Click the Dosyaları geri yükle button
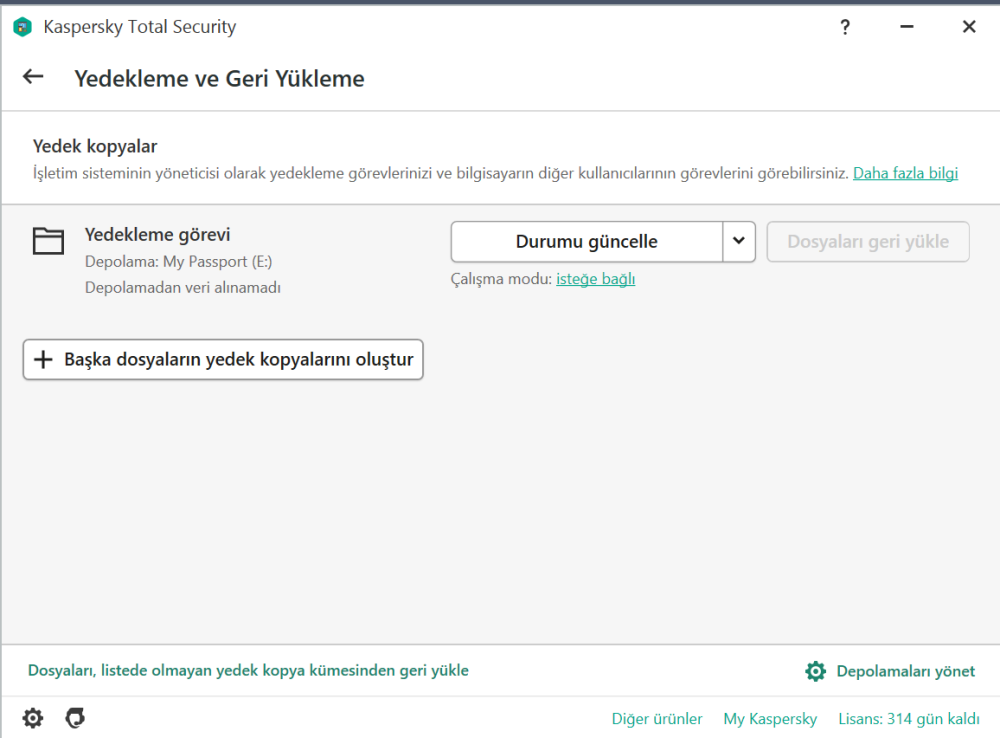The height and width of the screenshot is (738, 1000). pos(868,242)
